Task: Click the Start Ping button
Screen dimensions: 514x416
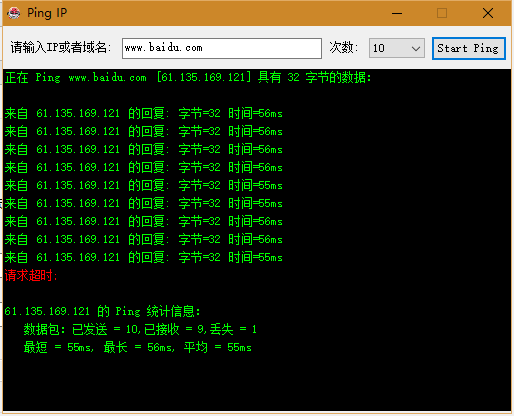Action: point(469,49)
